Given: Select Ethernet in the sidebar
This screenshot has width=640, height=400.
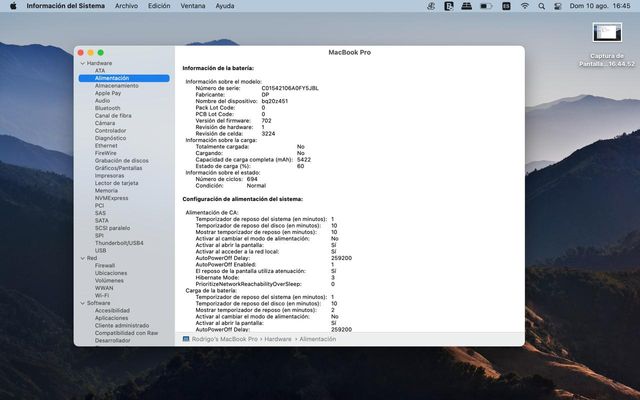Looking at the screenshot, I should coord(106,145).
